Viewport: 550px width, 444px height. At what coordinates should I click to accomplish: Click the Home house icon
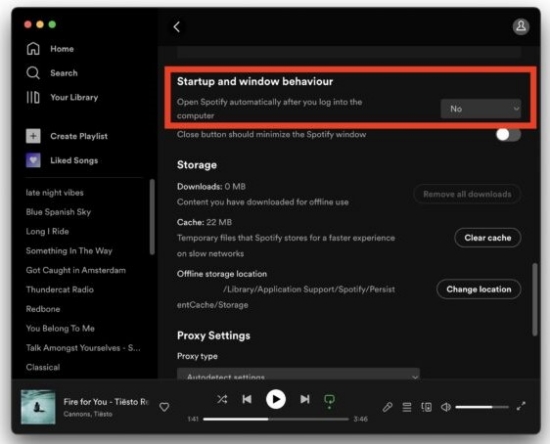(x=33, y=49)
